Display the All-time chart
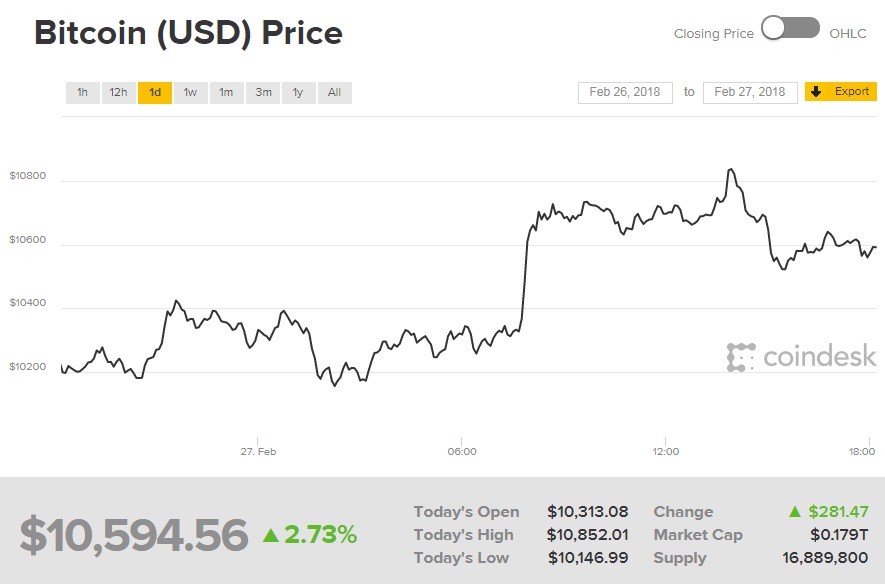Image resolution: width=885 pixels, height=584 pixels. coord(333,92)
